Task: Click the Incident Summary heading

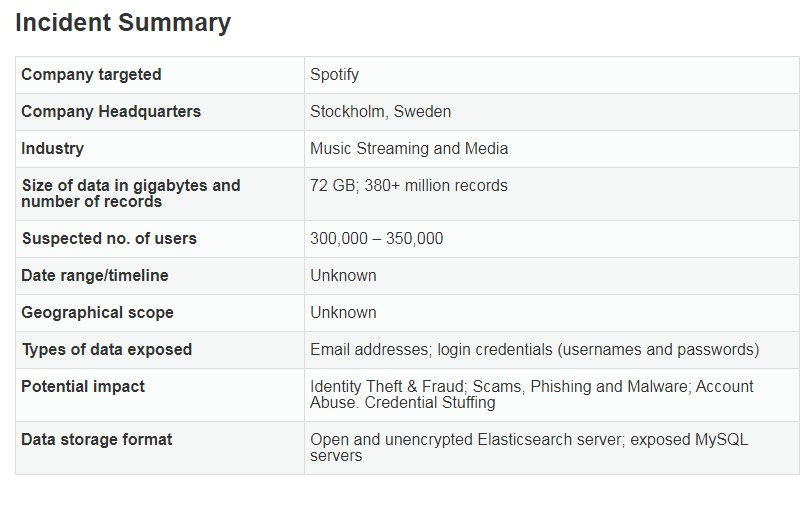Action: click(x=123, y=23)
